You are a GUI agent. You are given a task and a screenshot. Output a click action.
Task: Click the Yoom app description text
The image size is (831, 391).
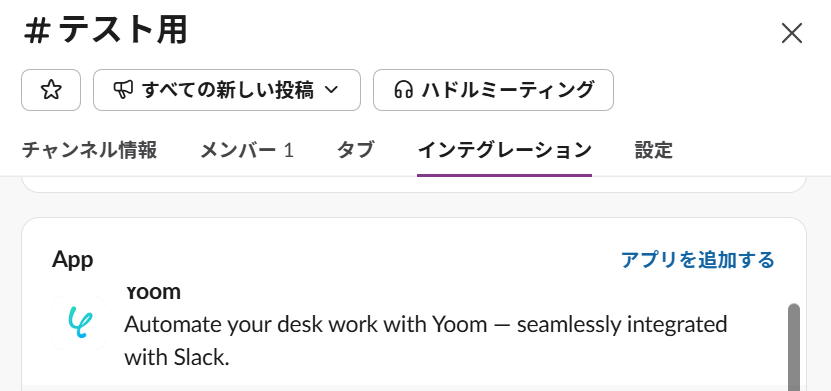pyautogui.click(x=426, y=341)
